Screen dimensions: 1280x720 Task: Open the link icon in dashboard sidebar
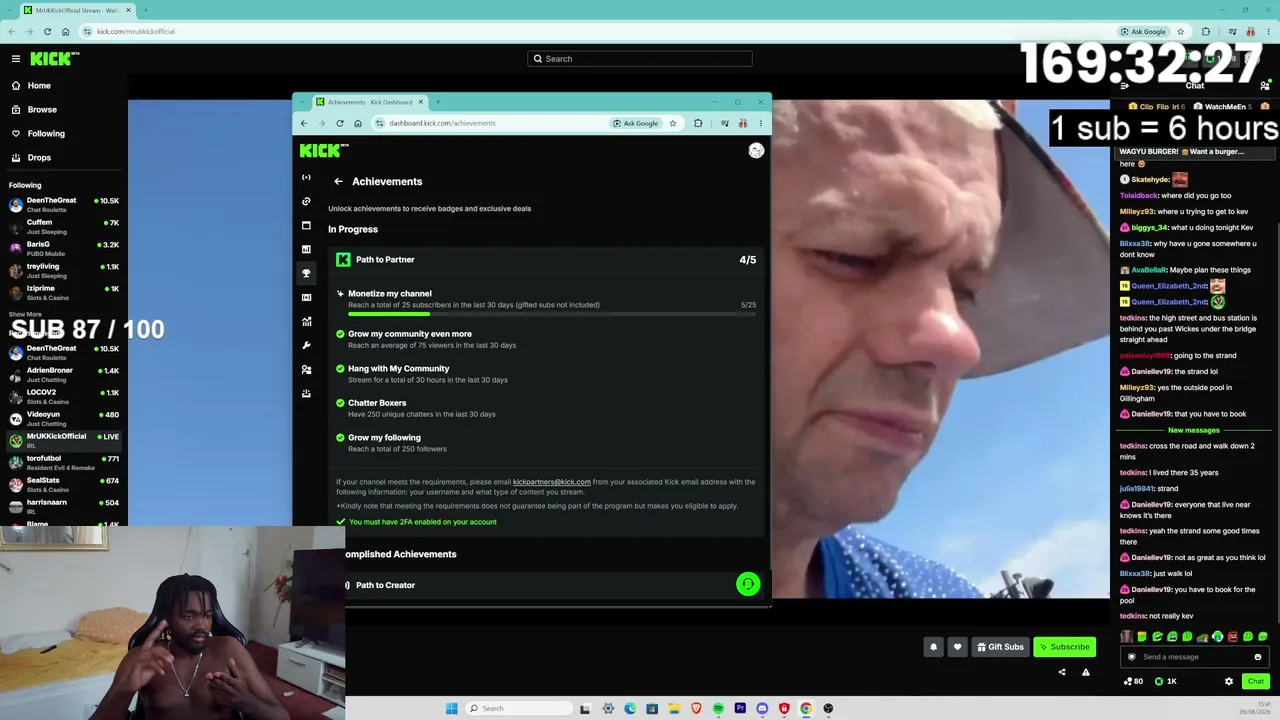pos(306,201)
